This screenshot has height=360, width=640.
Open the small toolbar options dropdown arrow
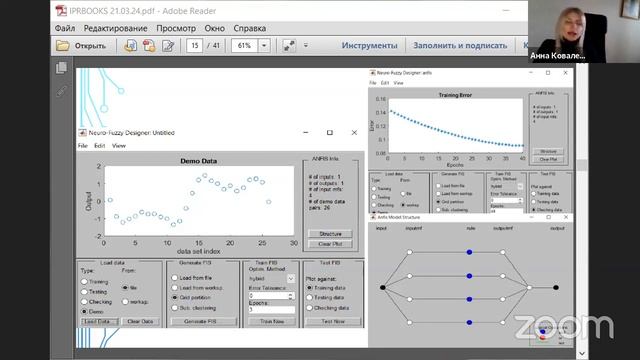coord(306,45)
